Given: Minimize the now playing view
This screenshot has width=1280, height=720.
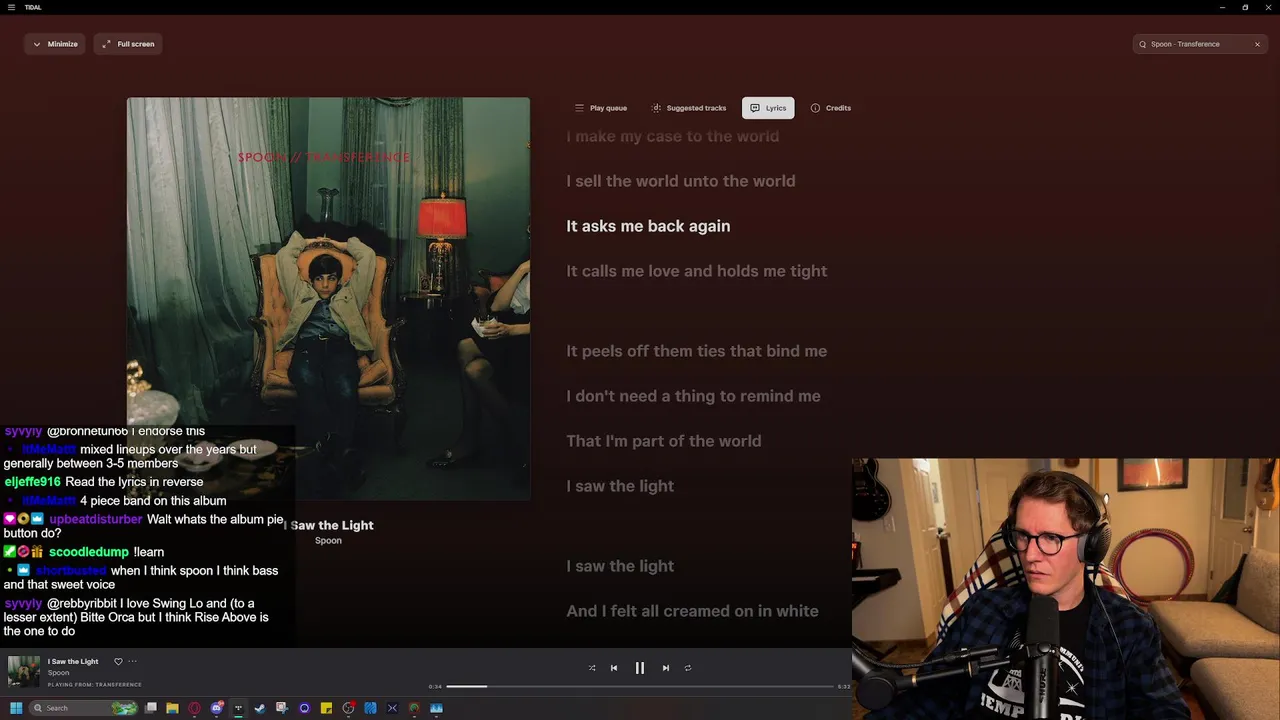Looking at the screenshot, I should click(x=55, y=44).
